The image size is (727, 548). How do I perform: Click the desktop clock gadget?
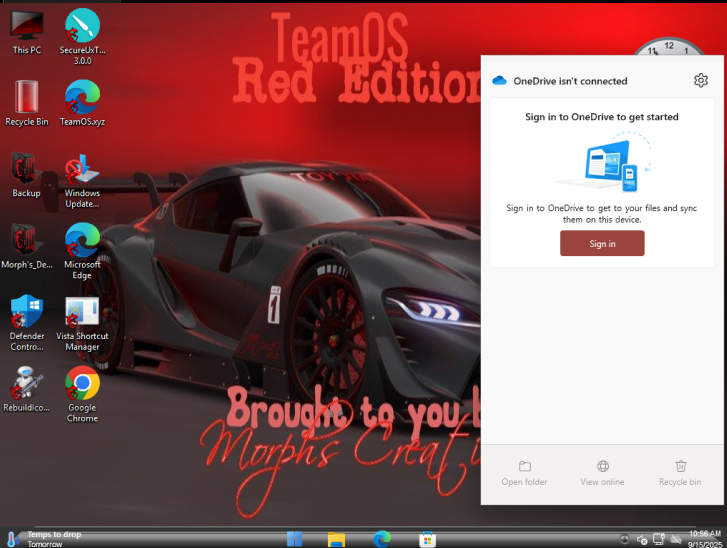pos(669,47)
